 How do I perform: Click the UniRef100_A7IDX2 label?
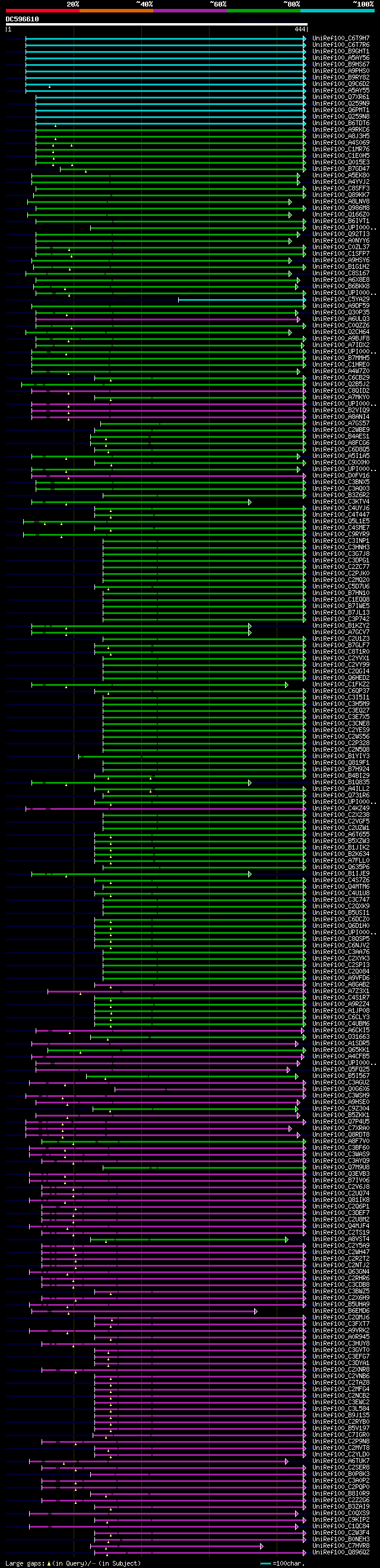[340, 345]
